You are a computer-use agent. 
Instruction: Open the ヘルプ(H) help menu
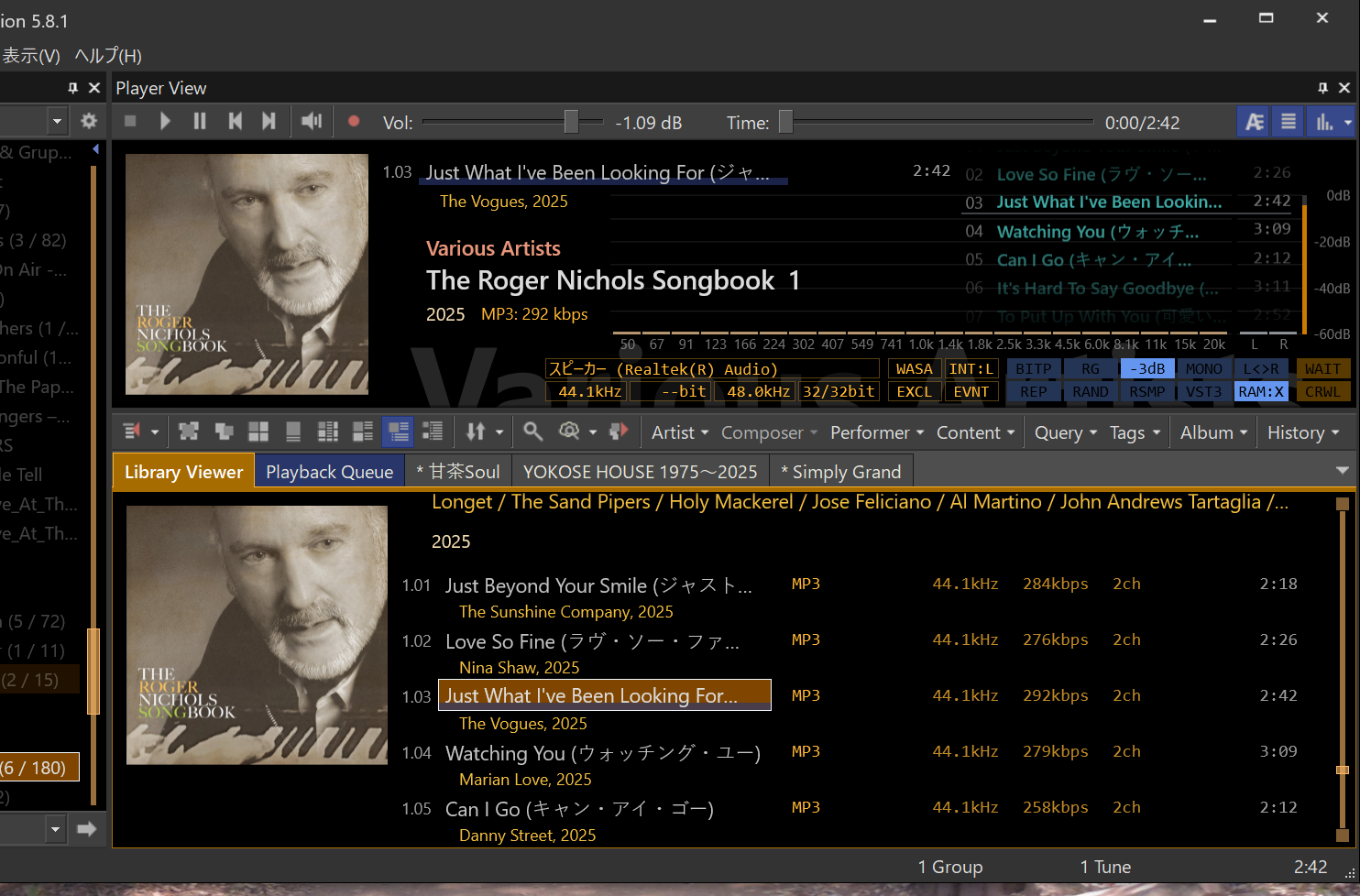point(108,56)
